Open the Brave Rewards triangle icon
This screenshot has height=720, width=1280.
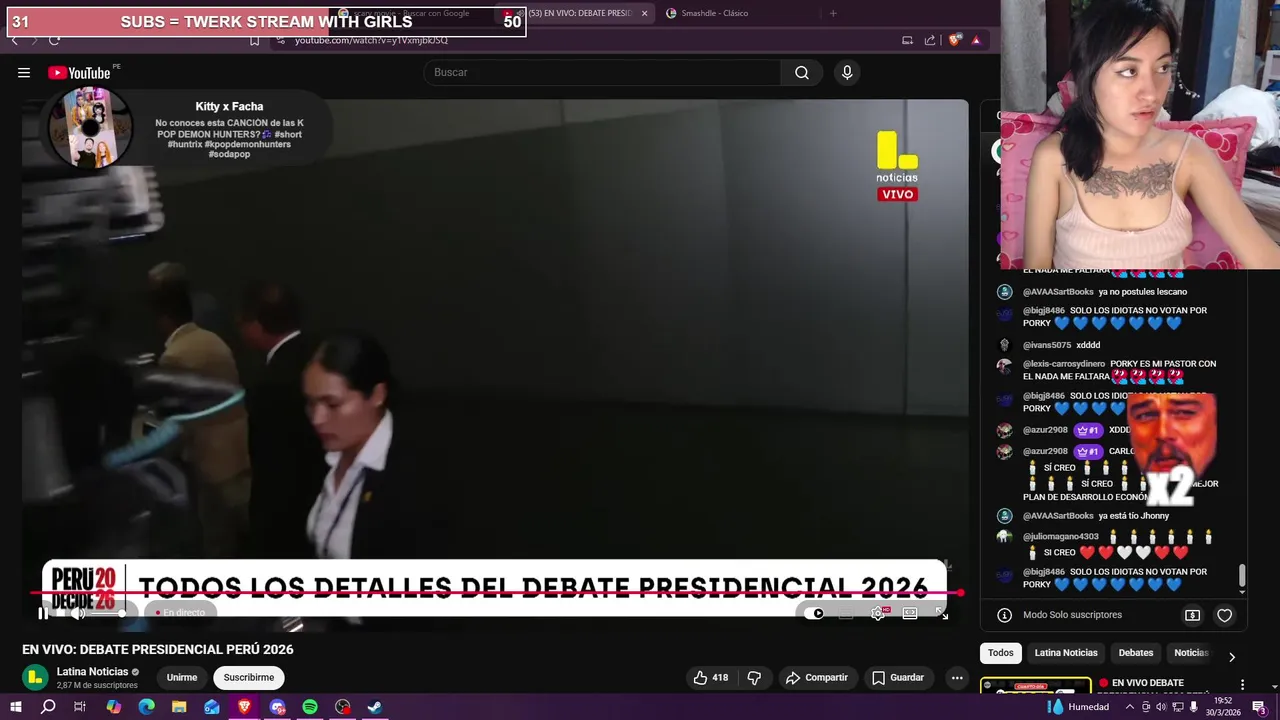976,40
